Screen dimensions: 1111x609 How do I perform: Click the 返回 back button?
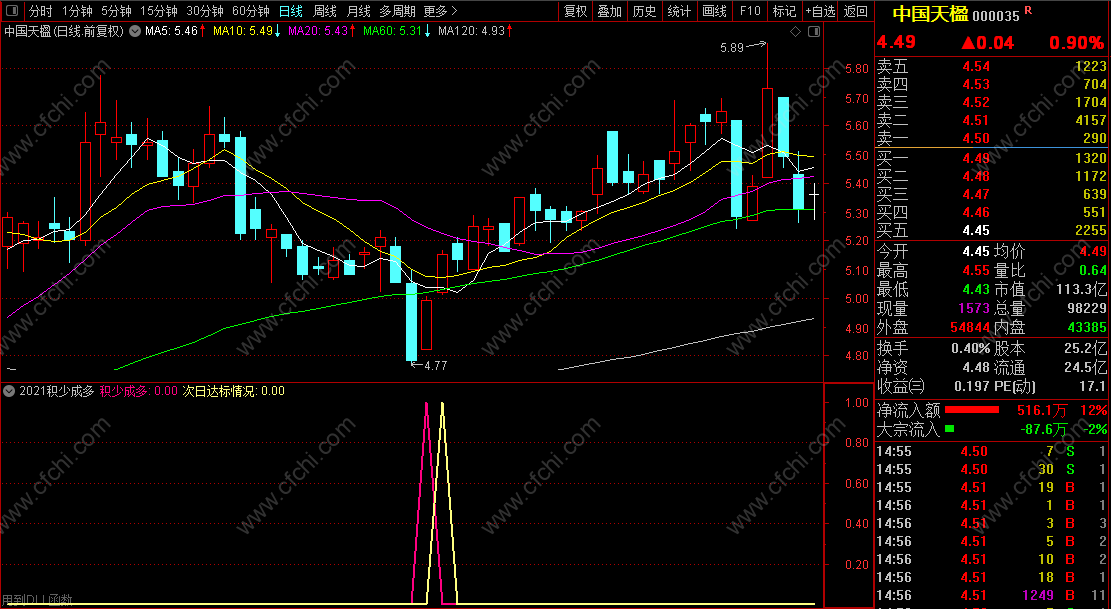[x=856, y=11]
